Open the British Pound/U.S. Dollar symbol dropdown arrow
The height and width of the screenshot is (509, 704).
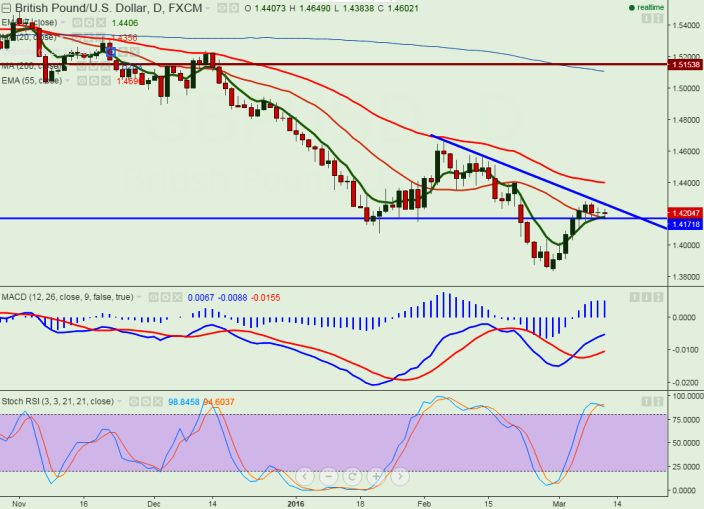(x=207, y=9)
